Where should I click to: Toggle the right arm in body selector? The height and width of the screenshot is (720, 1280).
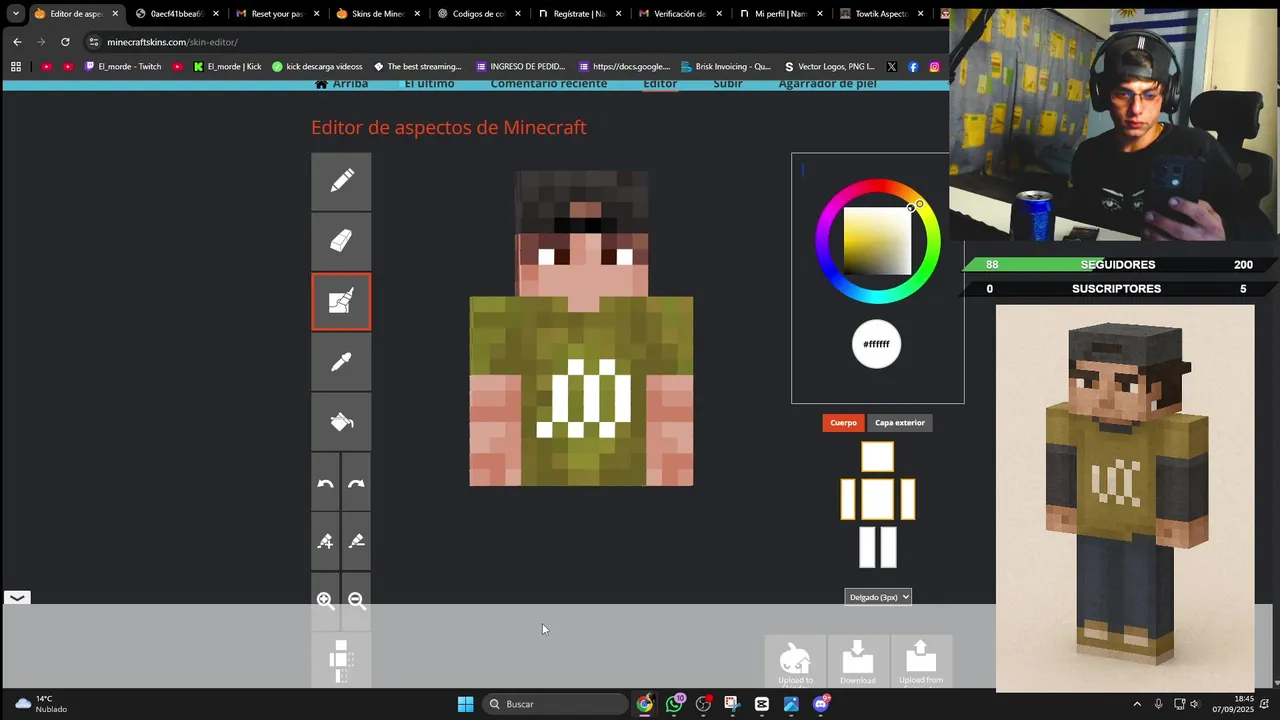pos(907,499)
